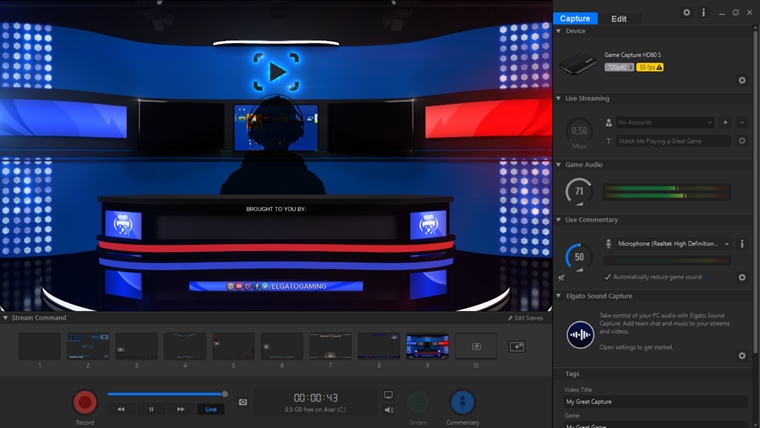Select scene thumbnail 7
This screenshot has width=760, height=428.
pos(330,346)
